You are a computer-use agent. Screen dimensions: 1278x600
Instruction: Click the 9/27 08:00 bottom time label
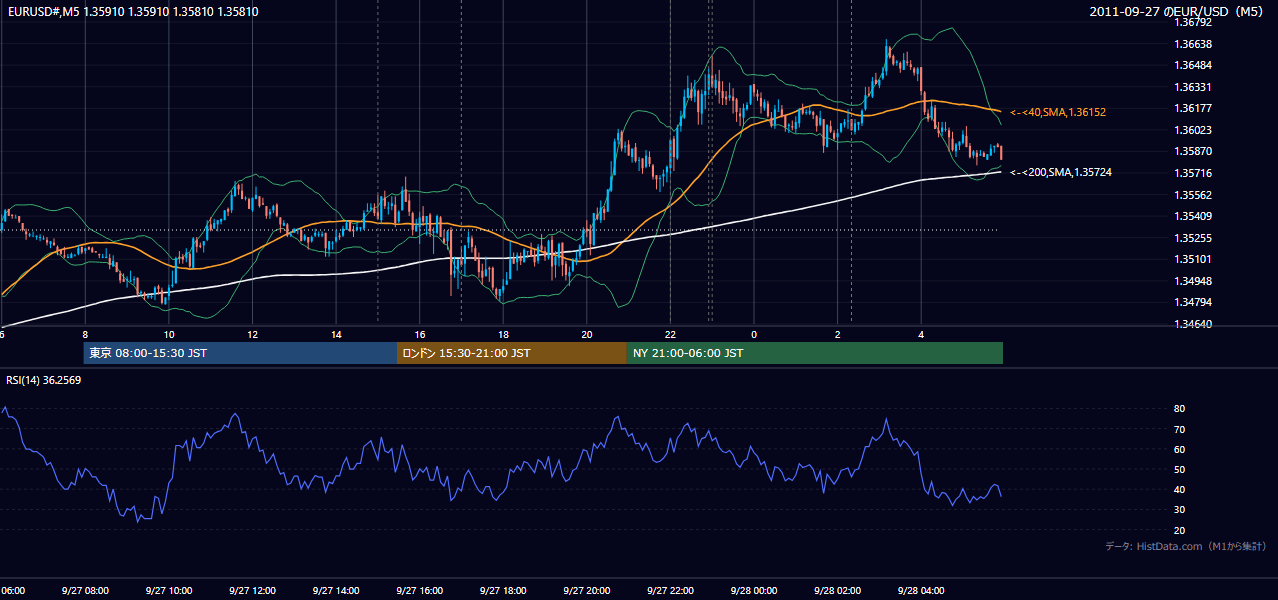(x=85, y=591)
